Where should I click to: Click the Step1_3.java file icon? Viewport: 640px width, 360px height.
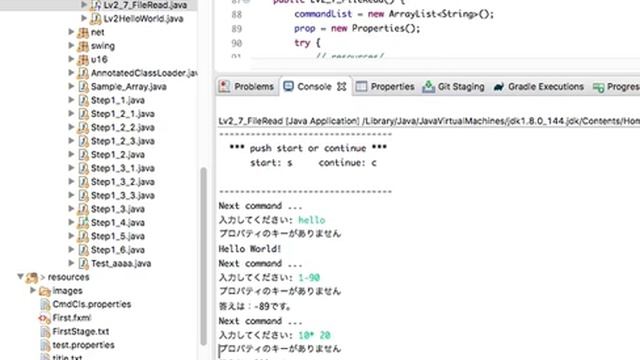(83, 209)
